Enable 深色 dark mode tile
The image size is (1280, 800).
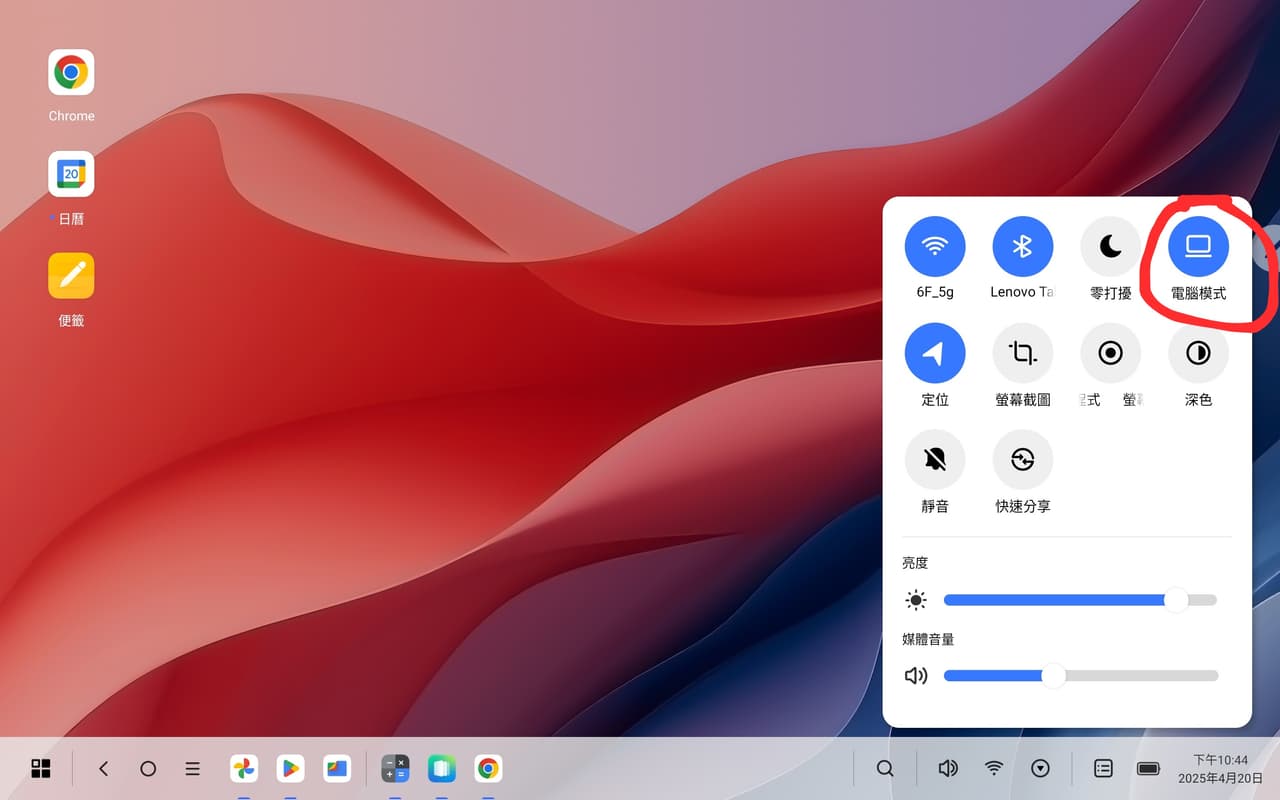[1198, 353]
